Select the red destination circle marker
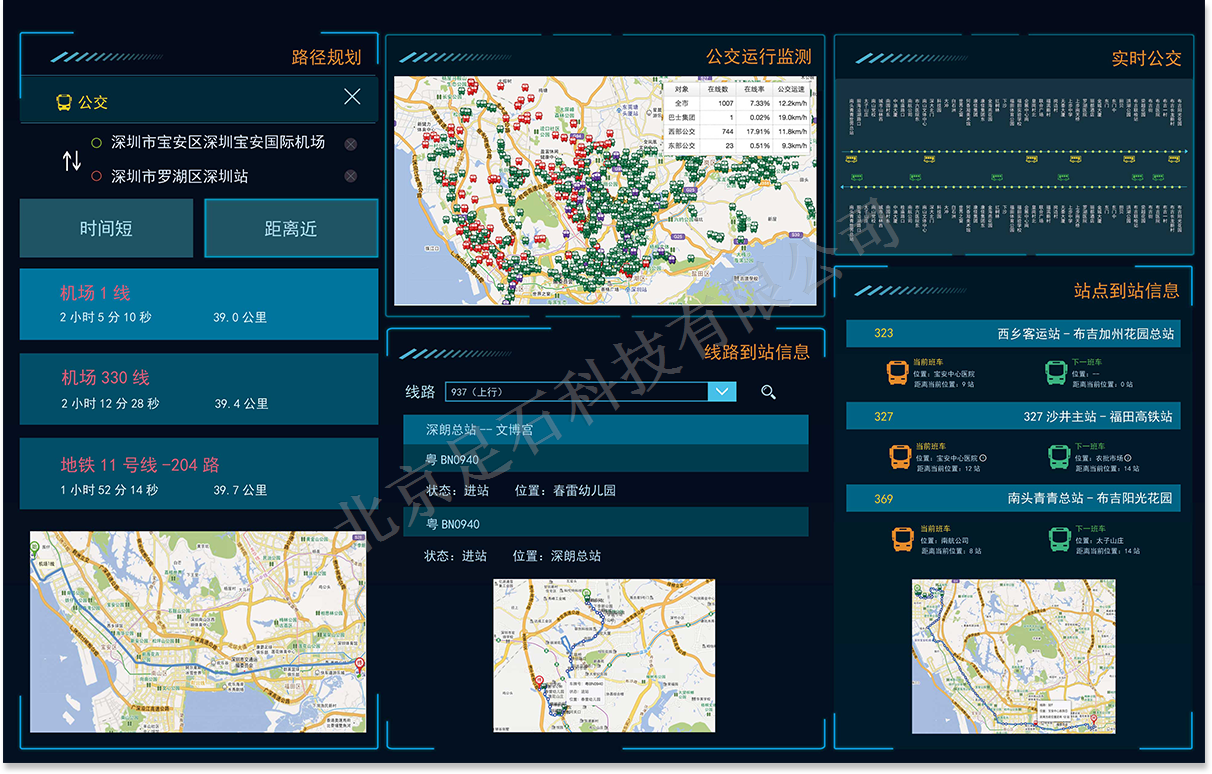Screen dimensions: 1212x774 pos(96,176)
